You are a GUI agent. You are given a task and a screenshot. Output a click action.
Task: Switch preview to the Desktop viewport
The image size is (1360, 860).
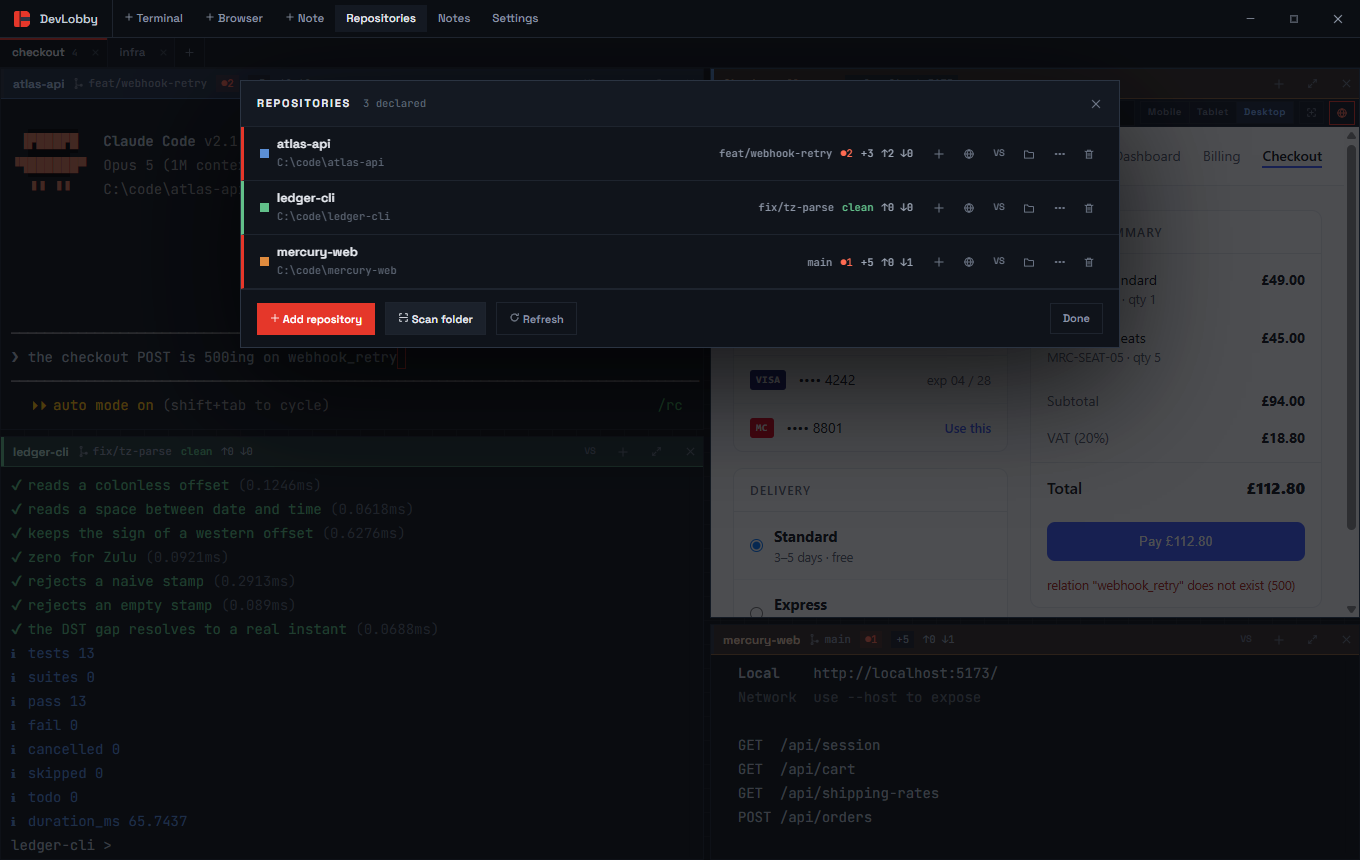(1266, 113)
